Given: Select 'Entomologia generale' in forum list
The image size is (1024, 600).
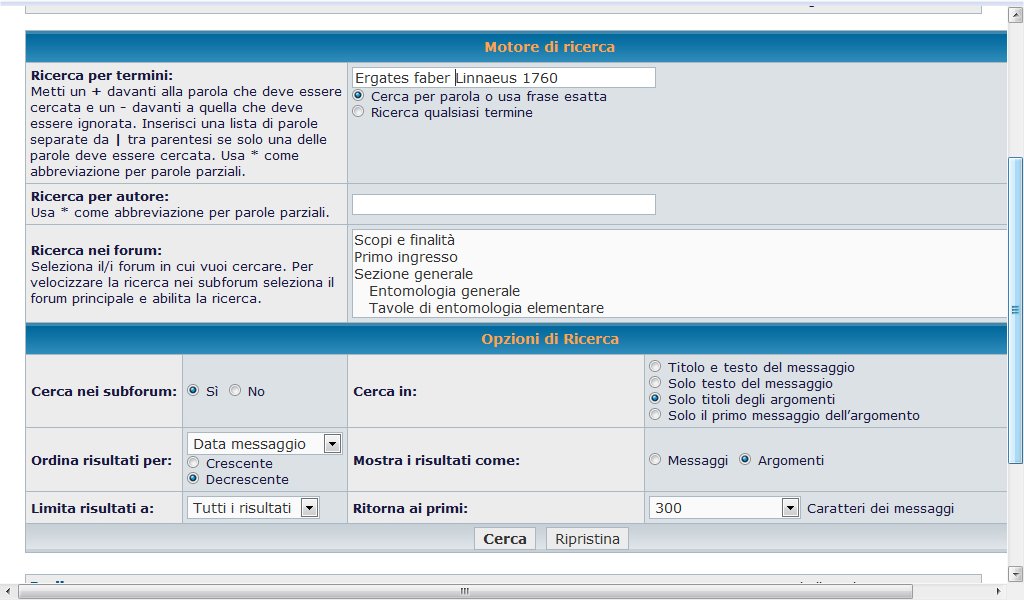Looking at the screenshot, I should (444, 291).
